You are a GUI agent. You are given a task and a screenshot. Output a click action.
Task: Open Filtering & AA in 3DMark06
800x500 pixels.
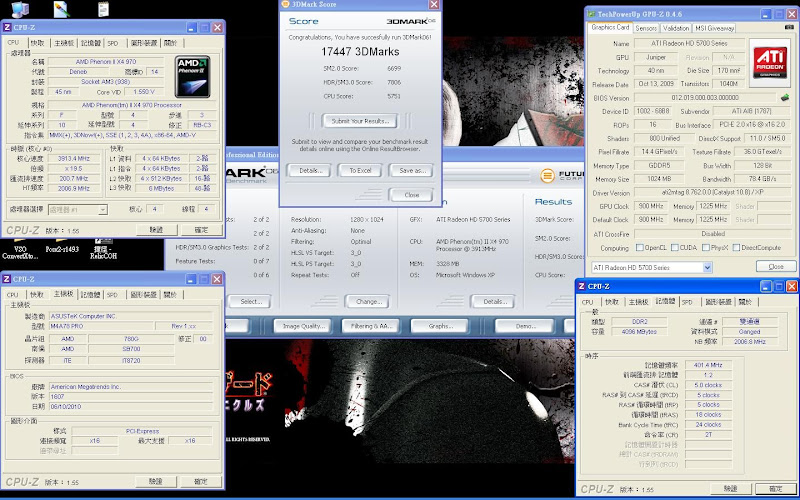tap(371, 326)
